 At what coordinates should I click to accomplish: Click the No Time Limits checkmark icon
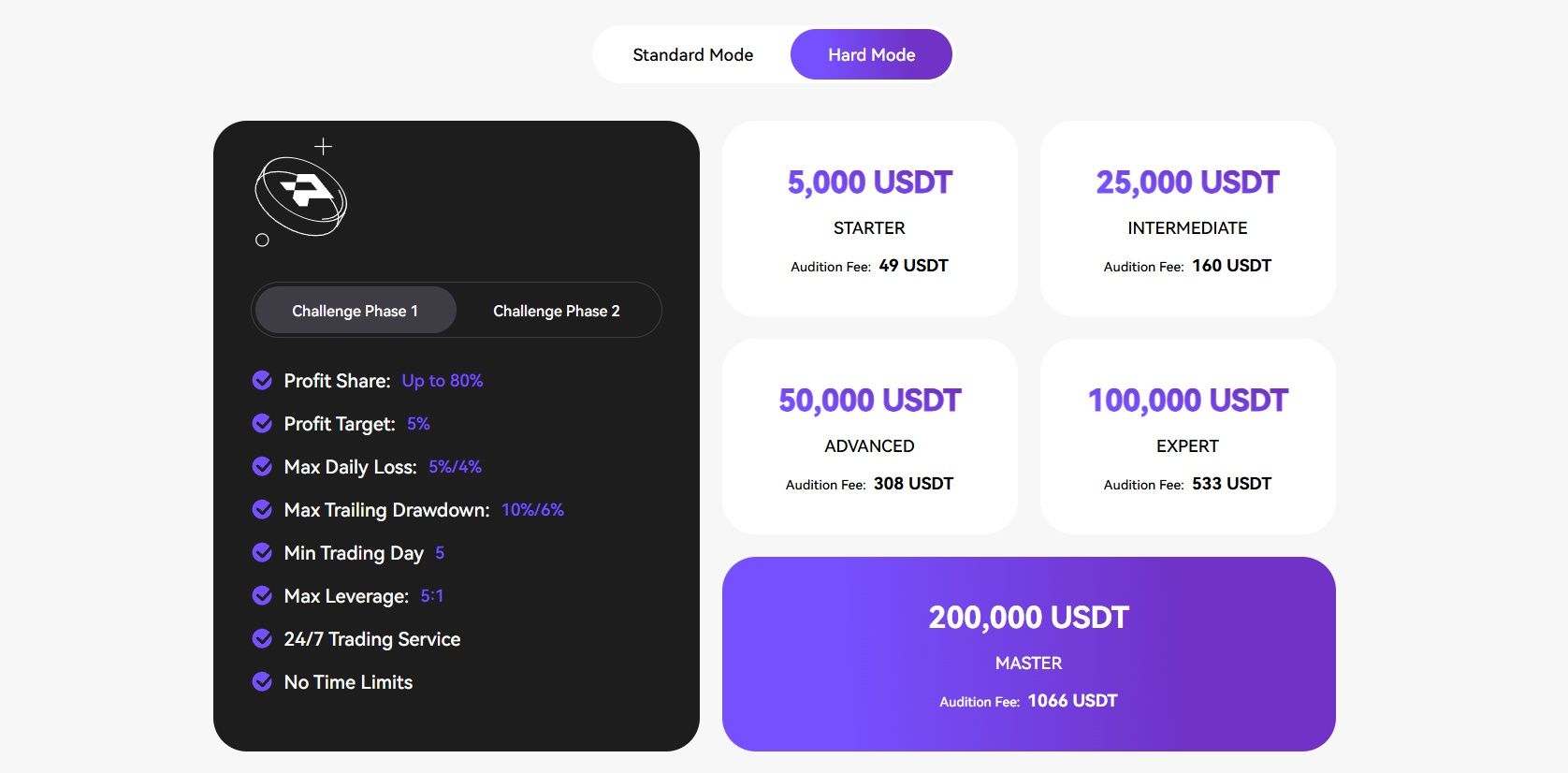[x=262, y=681]
